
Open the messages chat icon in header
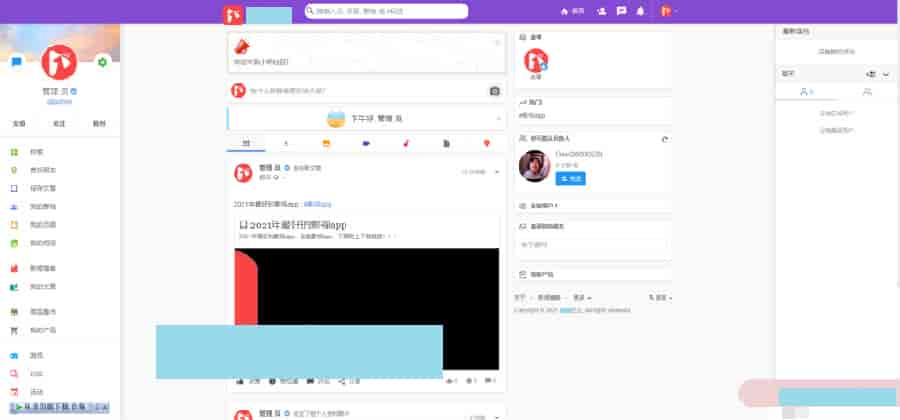point(621,11)
